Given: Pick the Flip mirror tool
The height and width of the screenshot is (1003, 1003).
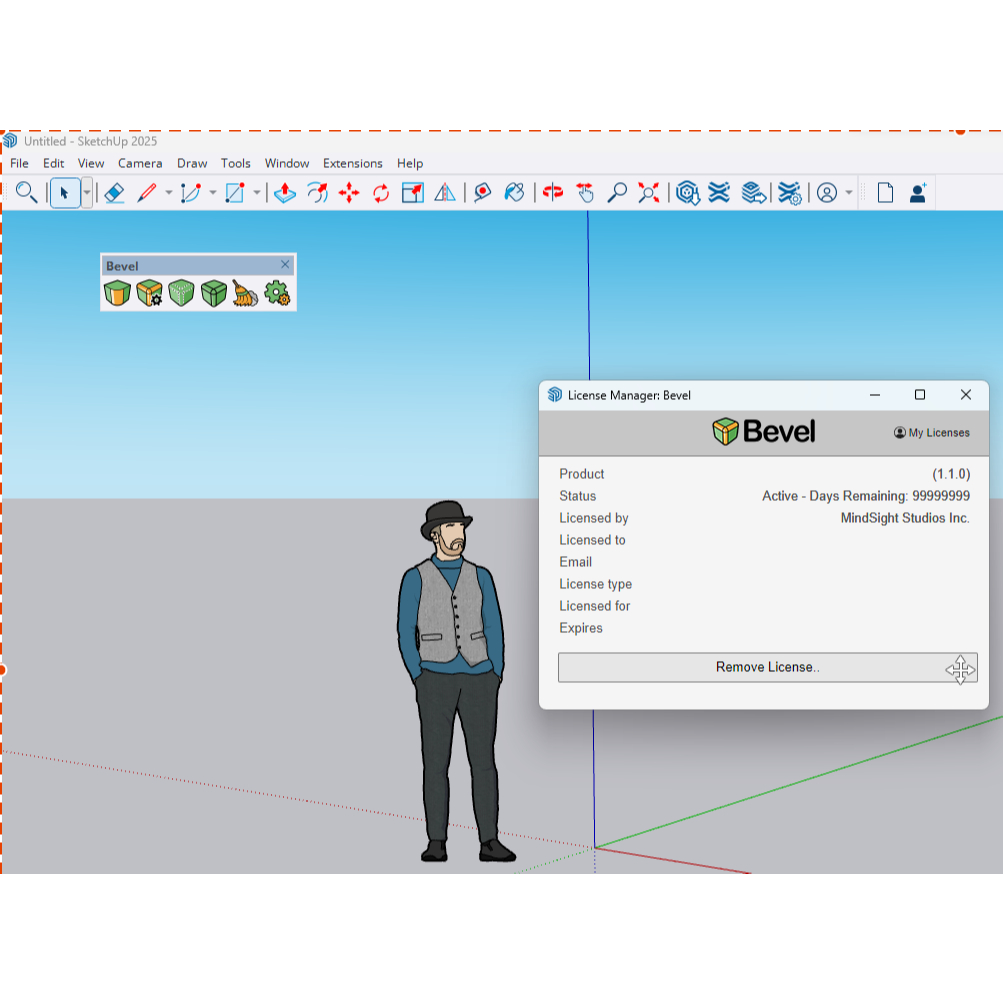Looking at the screenshot, I should pos(445,193).
